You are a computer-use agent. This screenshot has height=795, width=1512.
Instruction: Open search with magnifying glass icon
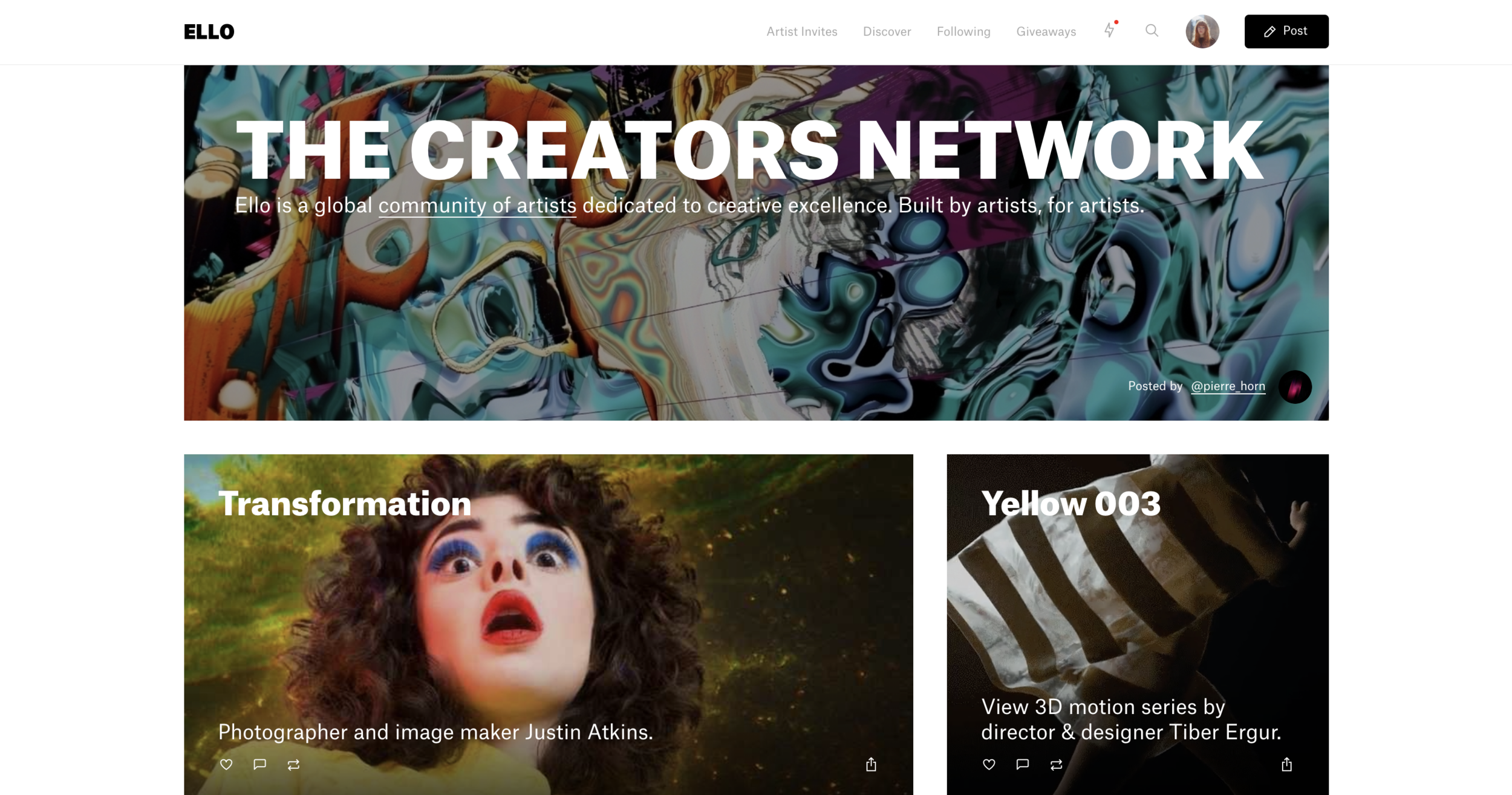click(x=1152, y=31)
